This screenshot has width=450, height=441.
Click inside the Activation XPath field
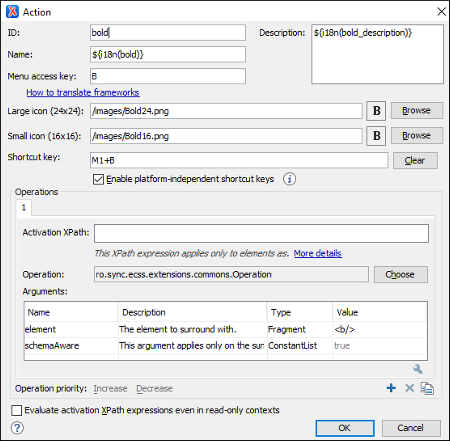click(261, 233)
